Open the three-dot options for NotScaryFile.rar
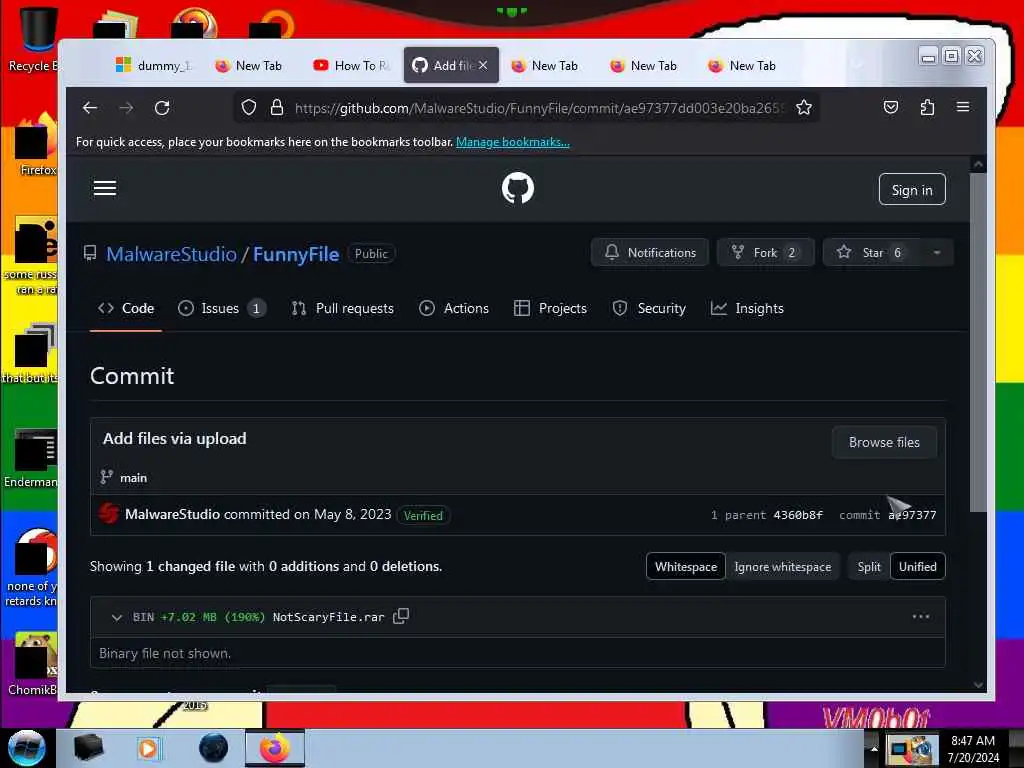 point(921,616)
